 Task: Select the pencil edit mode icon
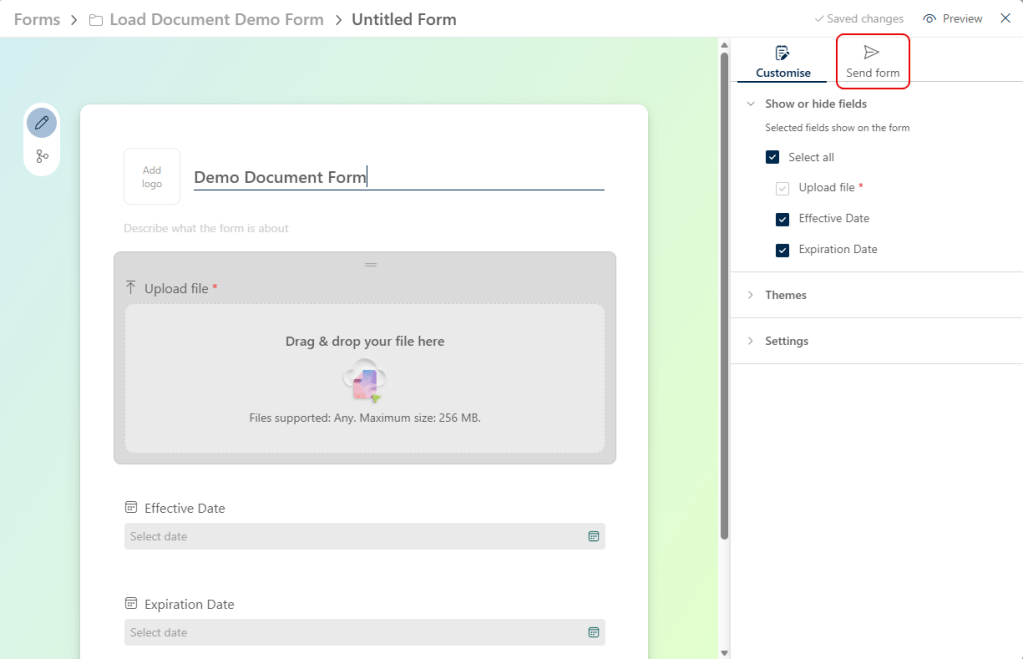[x=42, y=123]
